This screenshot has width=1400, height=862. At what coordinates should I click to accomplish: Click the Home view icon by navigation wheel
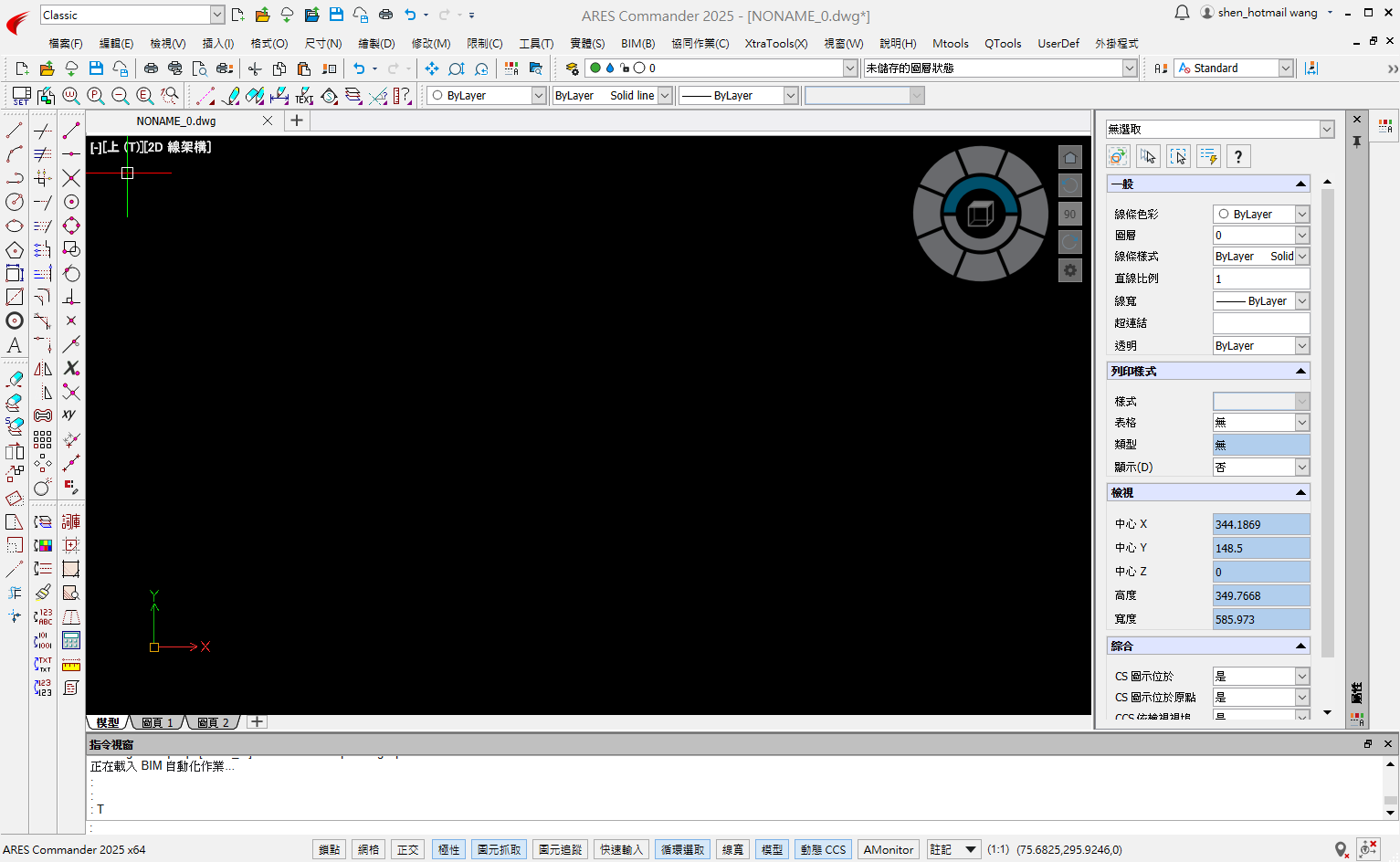tap(1070, 157)
